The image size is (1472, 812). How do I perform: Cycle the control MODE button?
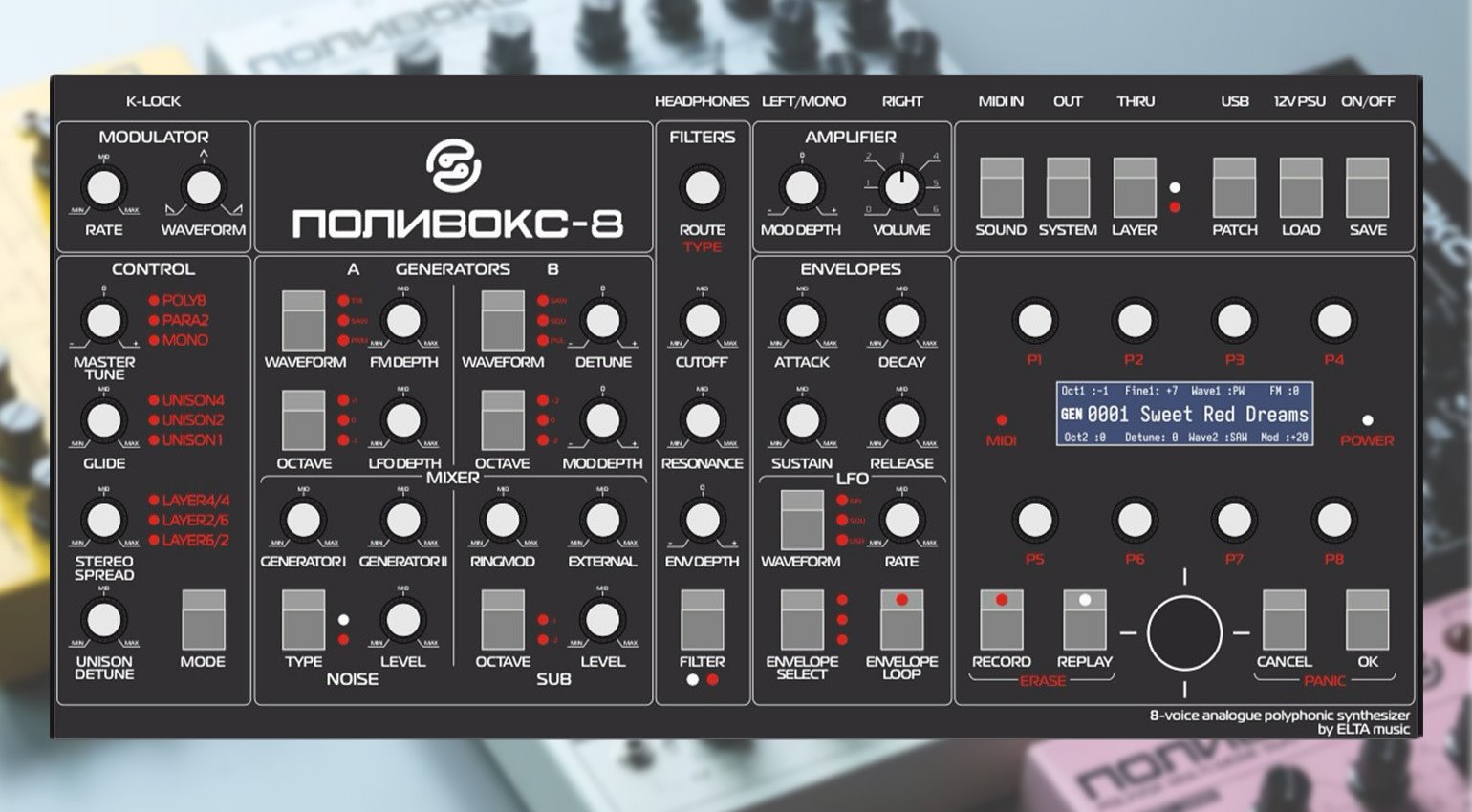click(x=203, y=619)
